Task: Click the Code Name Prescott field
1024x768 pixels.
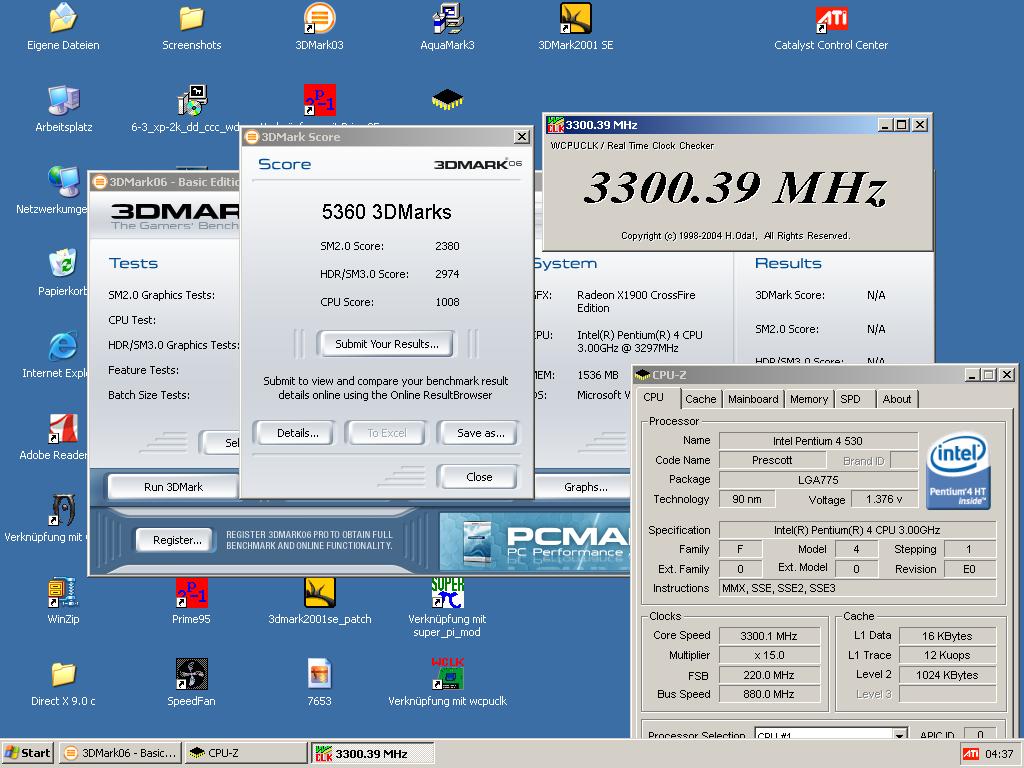Action: (x=771, y=460)
